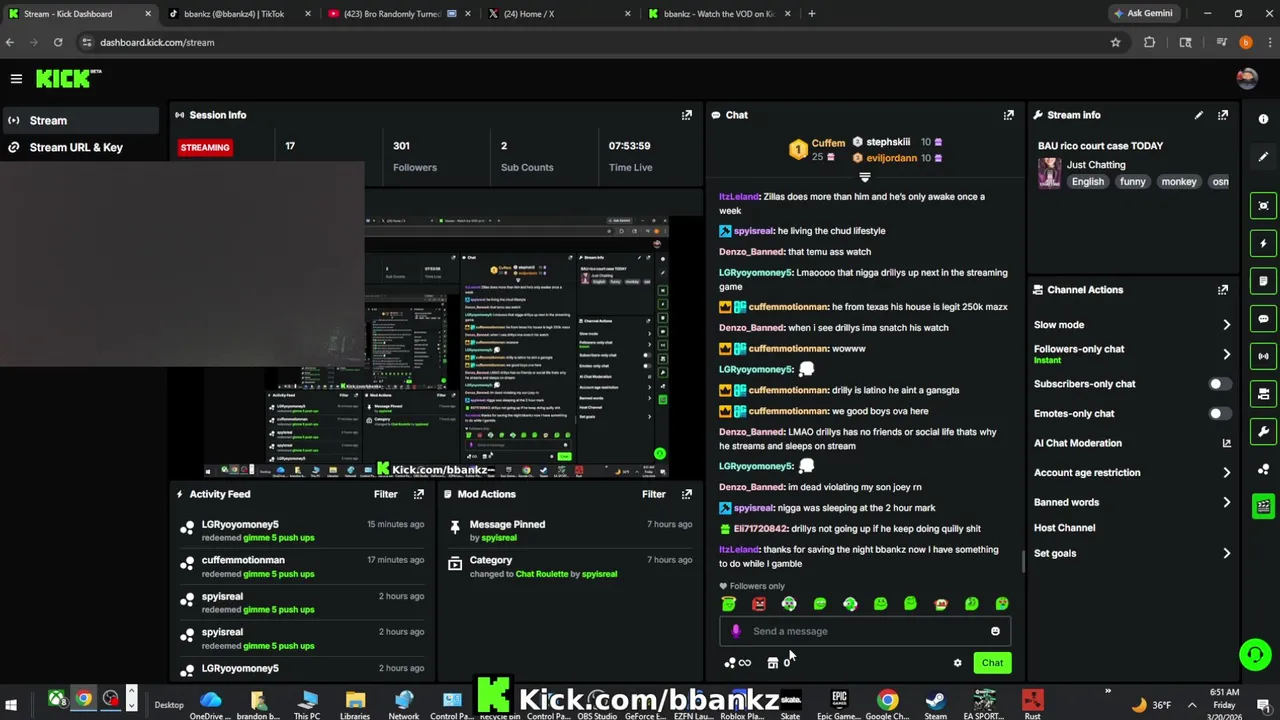Expand Set goals options
Viewport: 1280px width, 720px height.
(x=1226, y=553)
